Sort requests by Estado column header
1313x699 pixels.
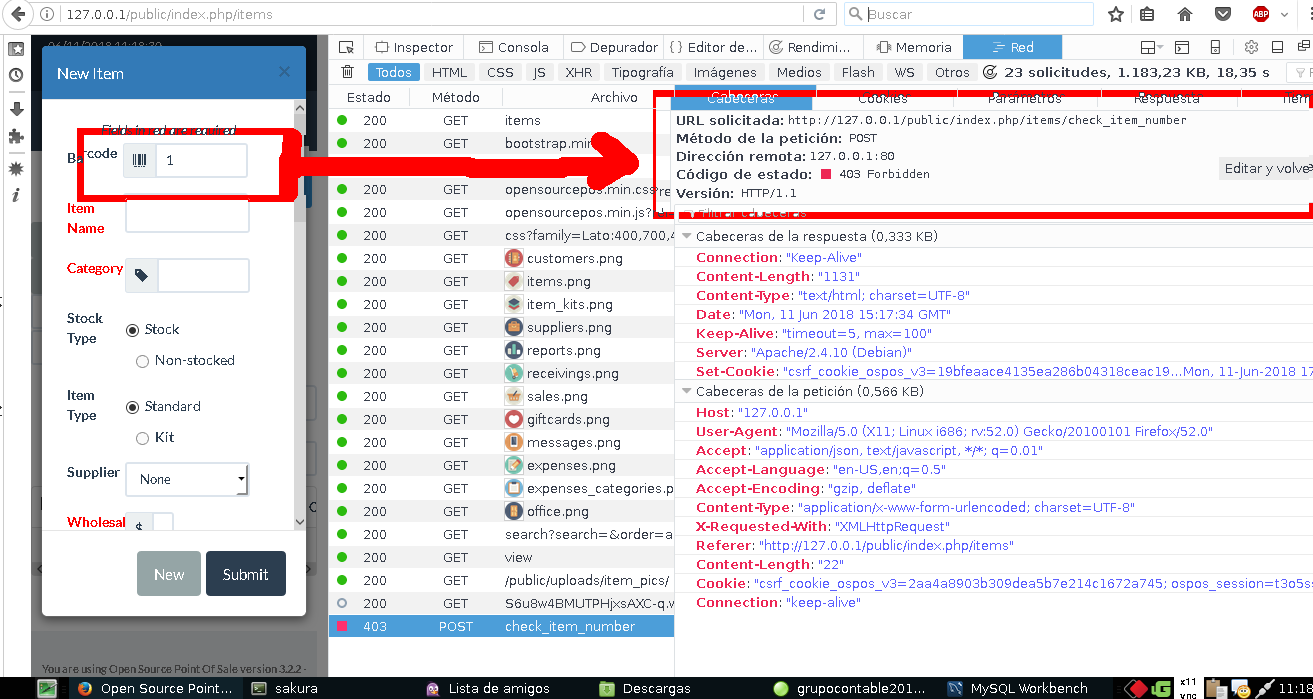[x=369, y=97]
